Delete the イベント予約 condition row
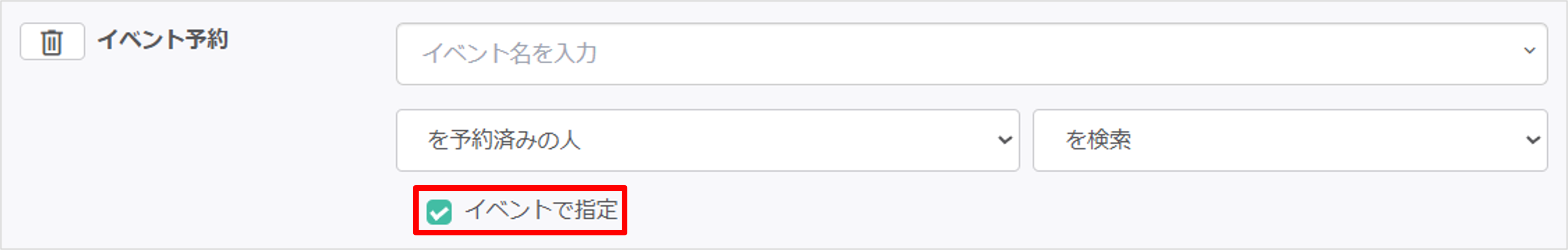Image resolution: width=1568 pixels, height=250 pixels. pyautogui.click(x=52, y=42)
